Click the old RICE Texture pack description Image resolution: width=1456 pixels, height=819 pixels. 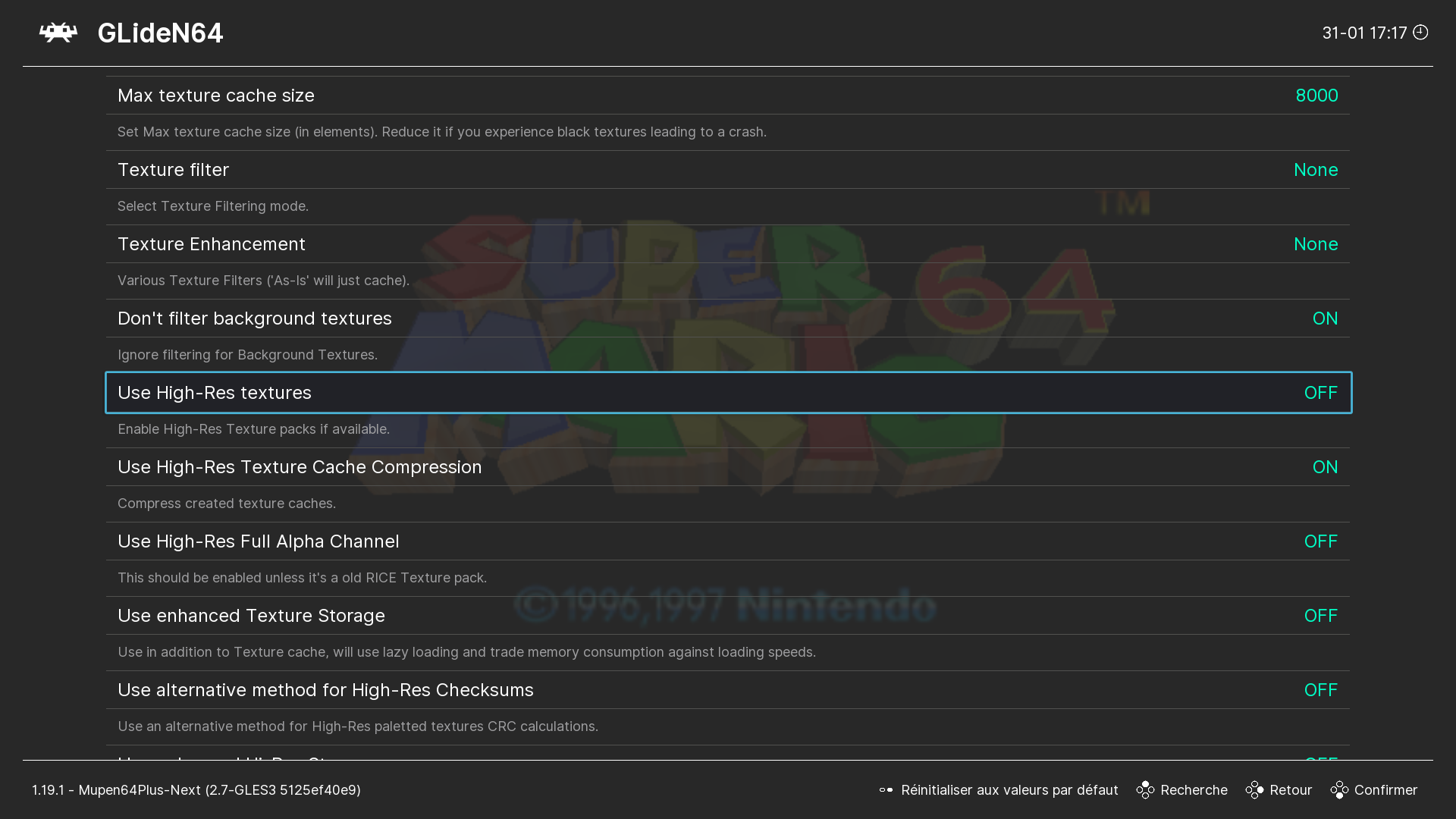[303, 578]
